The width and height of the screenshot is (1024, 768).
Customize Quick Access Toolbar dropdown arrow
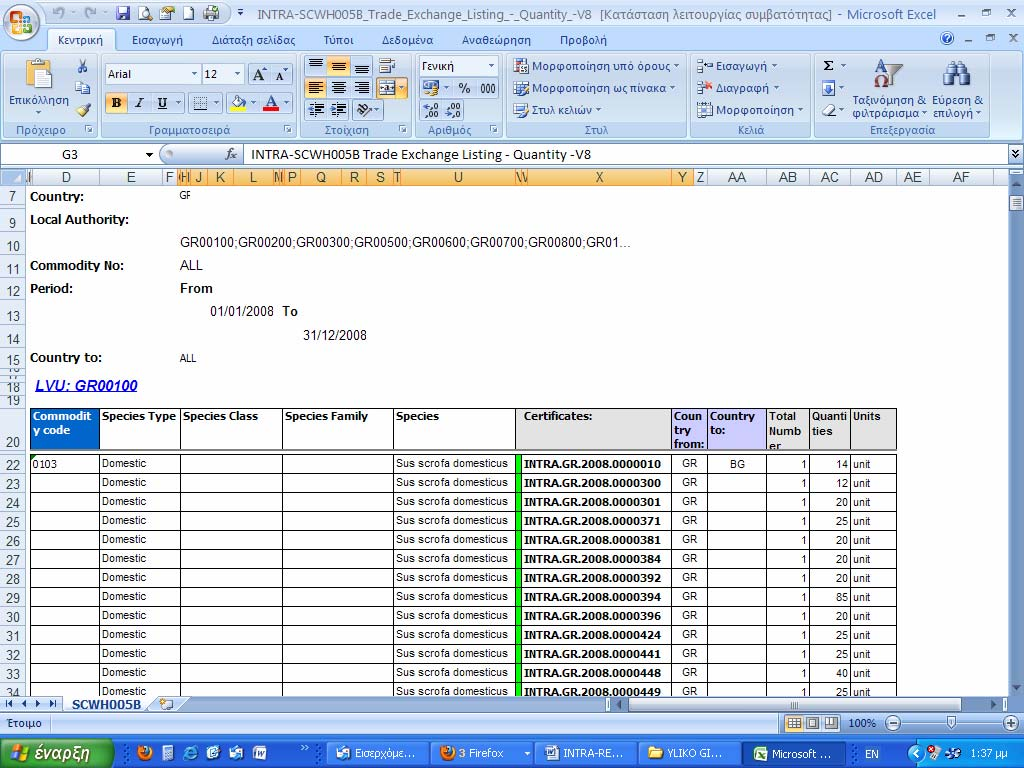click(240, 13)
